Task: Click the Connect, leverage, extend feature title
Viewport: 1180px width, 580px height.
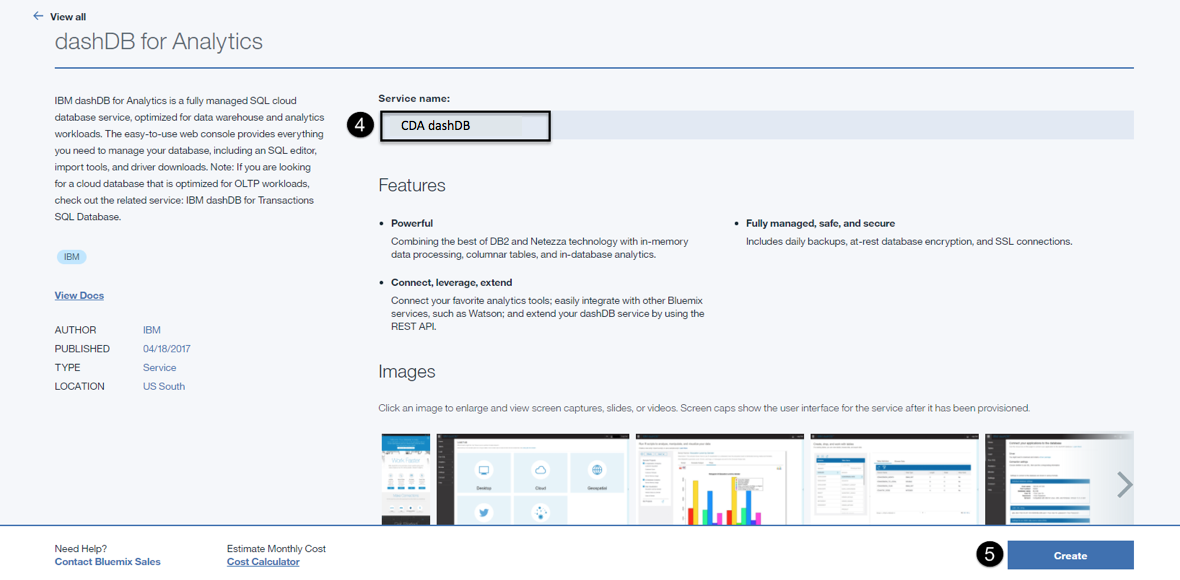Action: pos(452,282)
